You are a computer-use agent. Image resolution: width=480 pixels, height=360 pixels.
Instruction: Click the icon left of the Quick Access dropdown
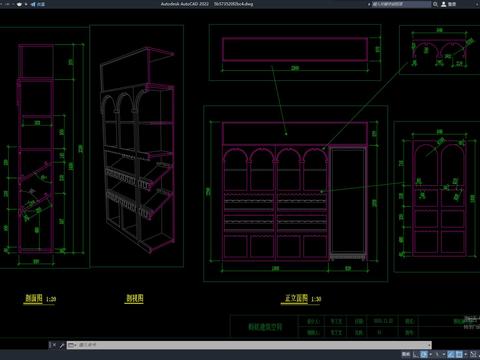click(x=19, y=4)
